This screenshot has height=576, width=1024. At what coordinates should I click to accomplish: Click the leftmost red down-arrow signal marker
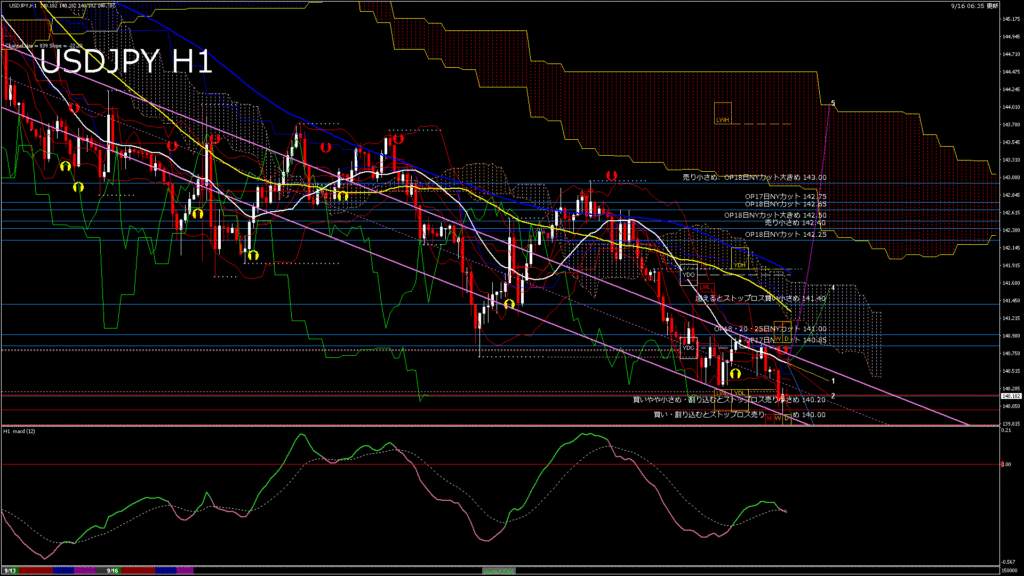tap(74, 107)
